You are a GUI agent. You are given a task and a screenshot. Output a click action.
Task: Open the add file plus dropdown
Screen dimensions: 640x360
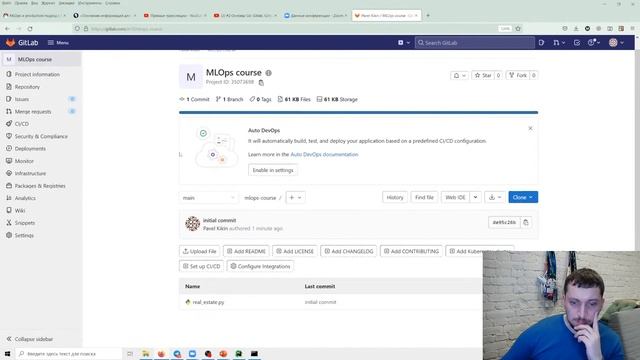(x=295, y=198)
